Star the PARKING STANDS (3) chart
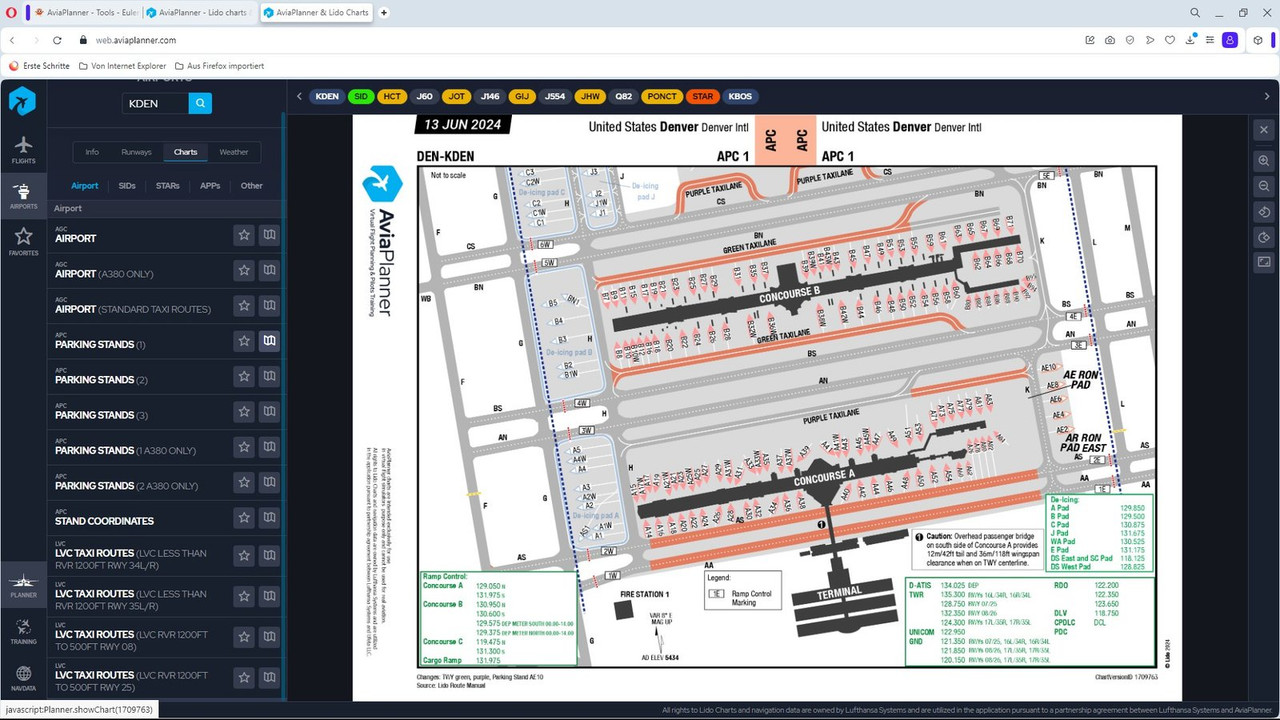Image resolution: width=1280 pixels, height=720 pixels. pos(243,412)
